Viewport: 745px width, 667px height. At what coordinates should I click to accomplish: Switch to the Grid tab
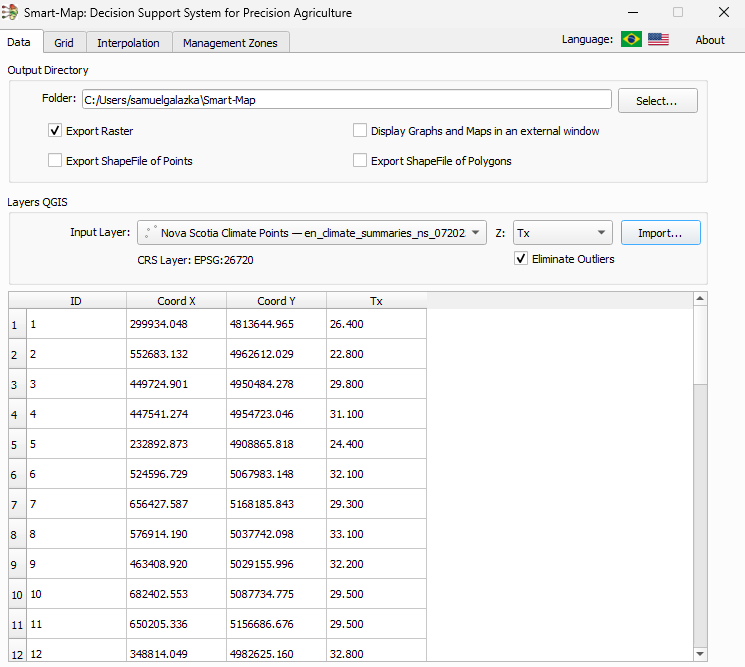click(x=64, y=43)
